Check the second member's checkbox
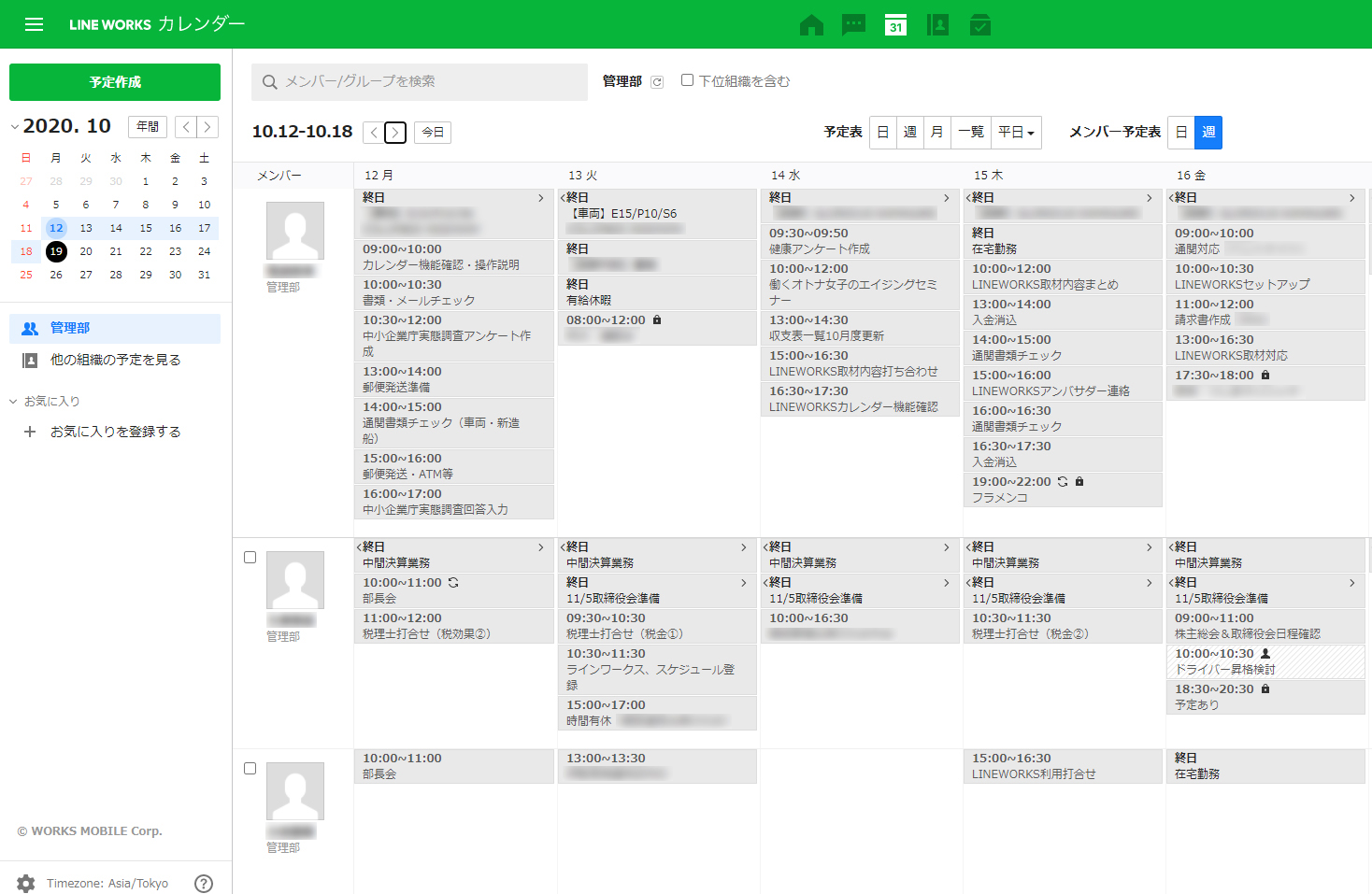 250,558
